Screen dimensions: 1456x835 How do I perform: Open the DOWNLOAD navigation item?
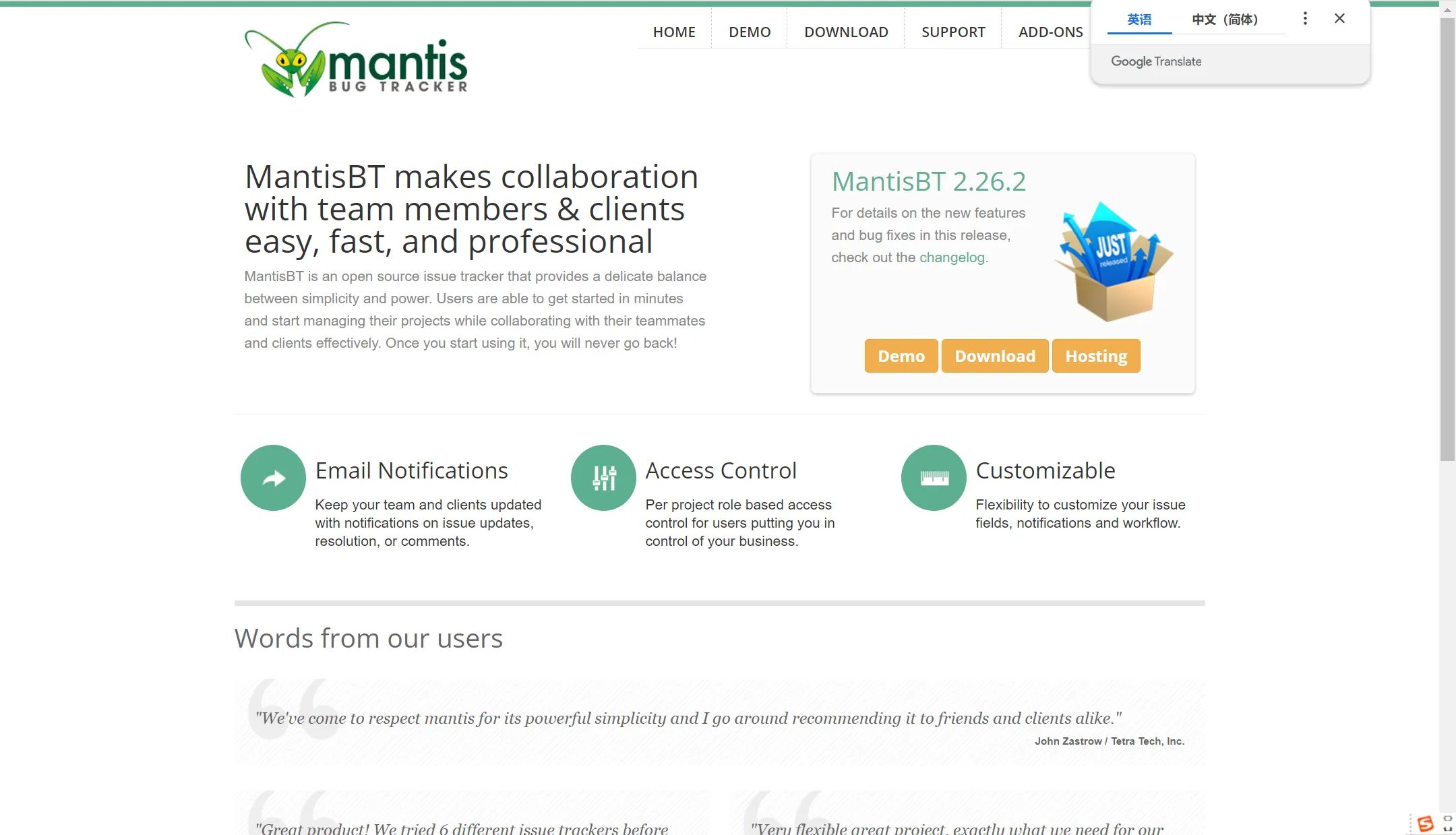point(846,32)
